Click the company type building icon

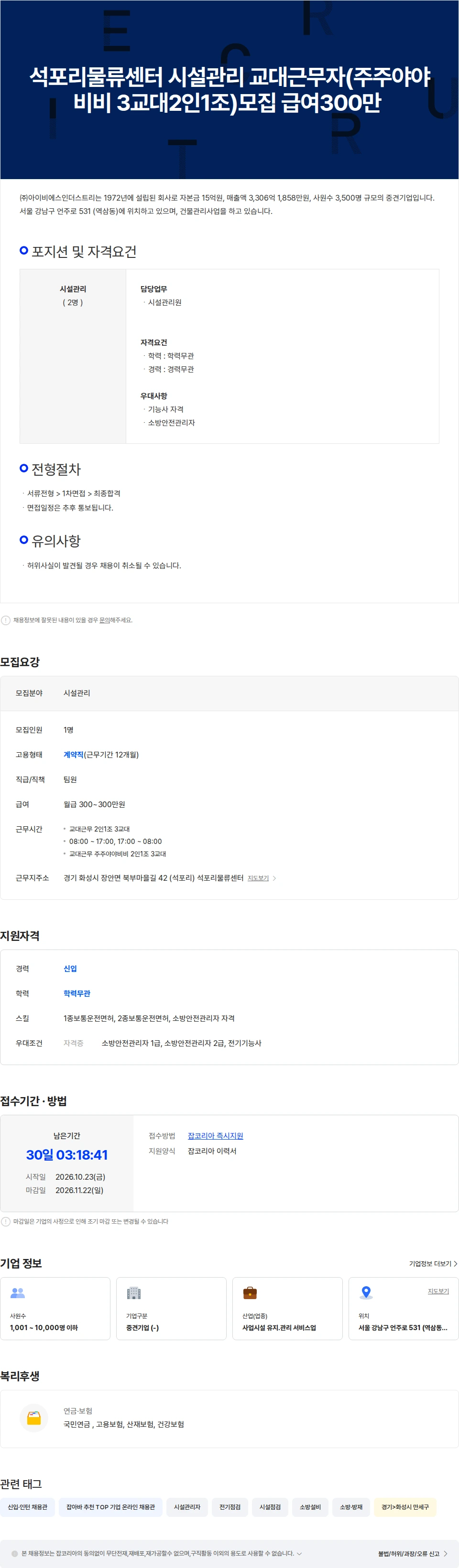pyautogui.click(x=133, y=1292)
